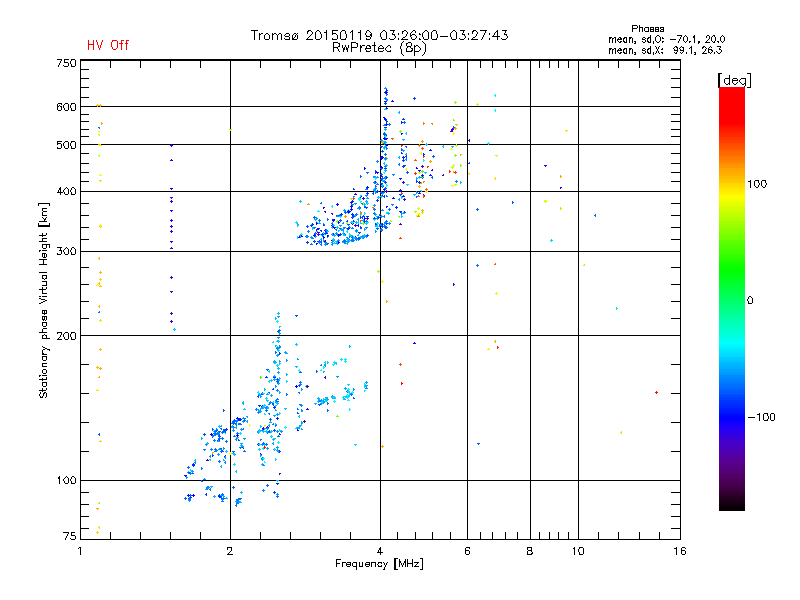800x600 pixels.
Task: Select the title "Tromsø 20150119 03:26:00-03:27:43"
Action: point(380,35)
